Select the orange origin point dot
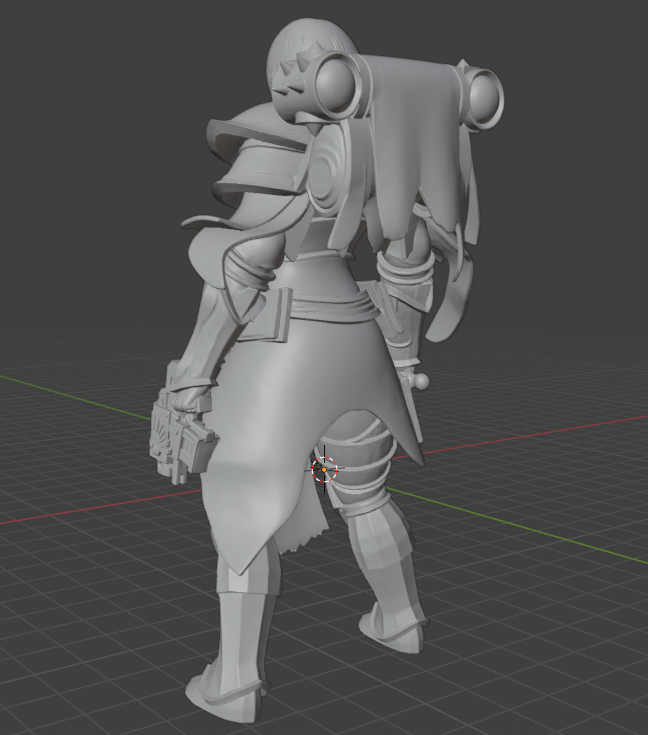This screenshot has height=735, width=648. coord(324,469)
